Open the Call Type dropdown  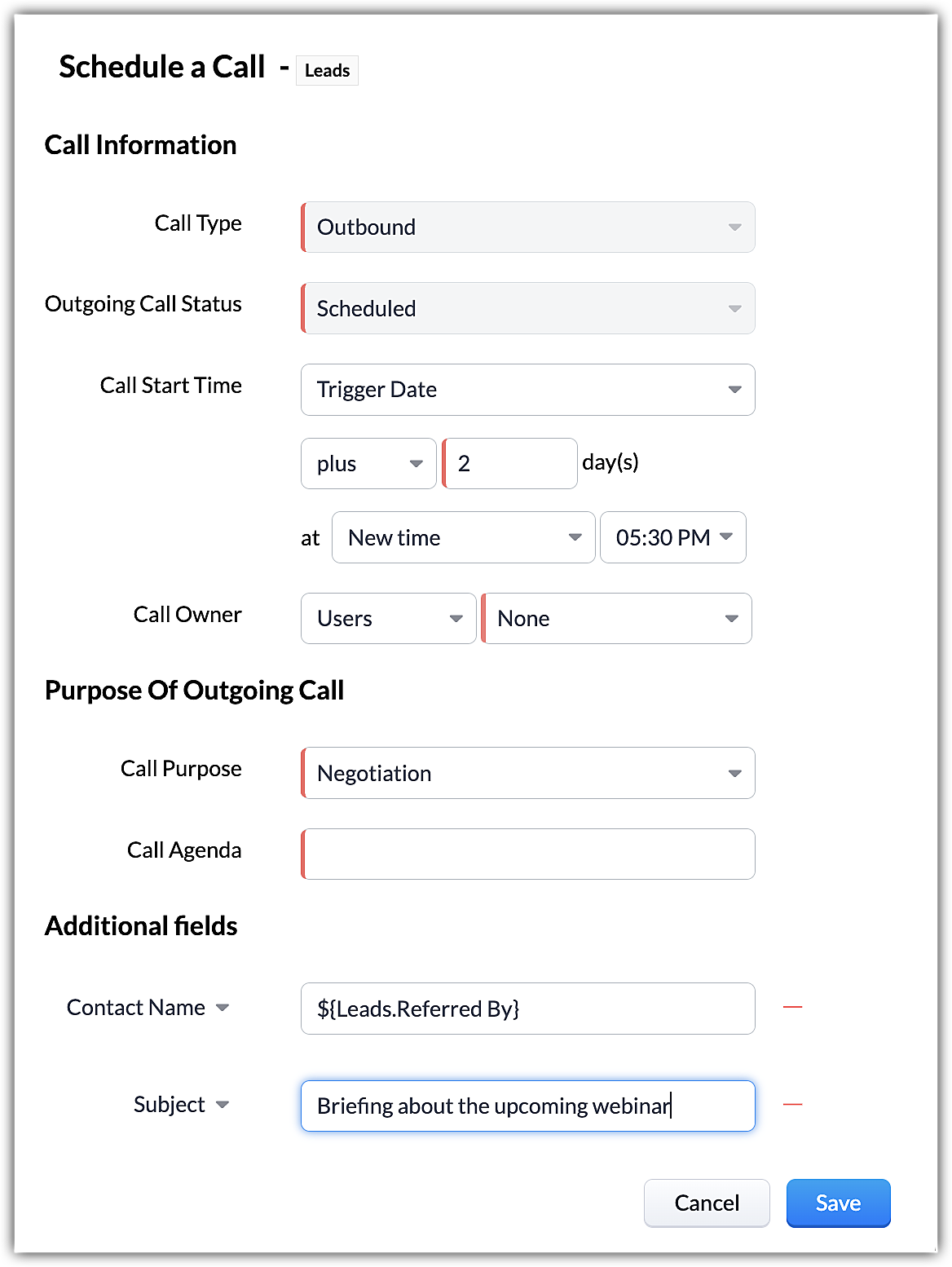(x=527, y=227)
